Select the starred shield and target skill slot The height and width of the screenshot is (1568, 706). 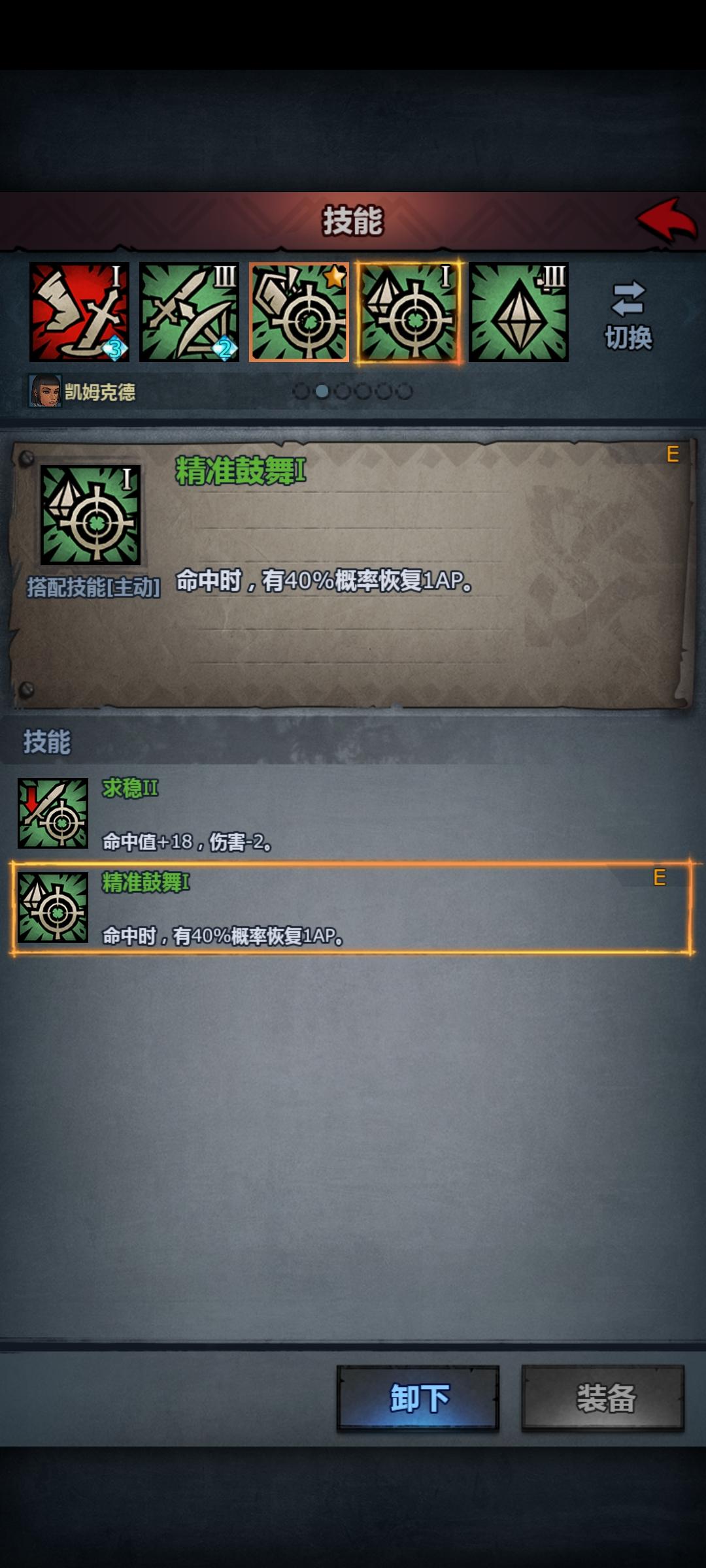click(x=299, y=312)
